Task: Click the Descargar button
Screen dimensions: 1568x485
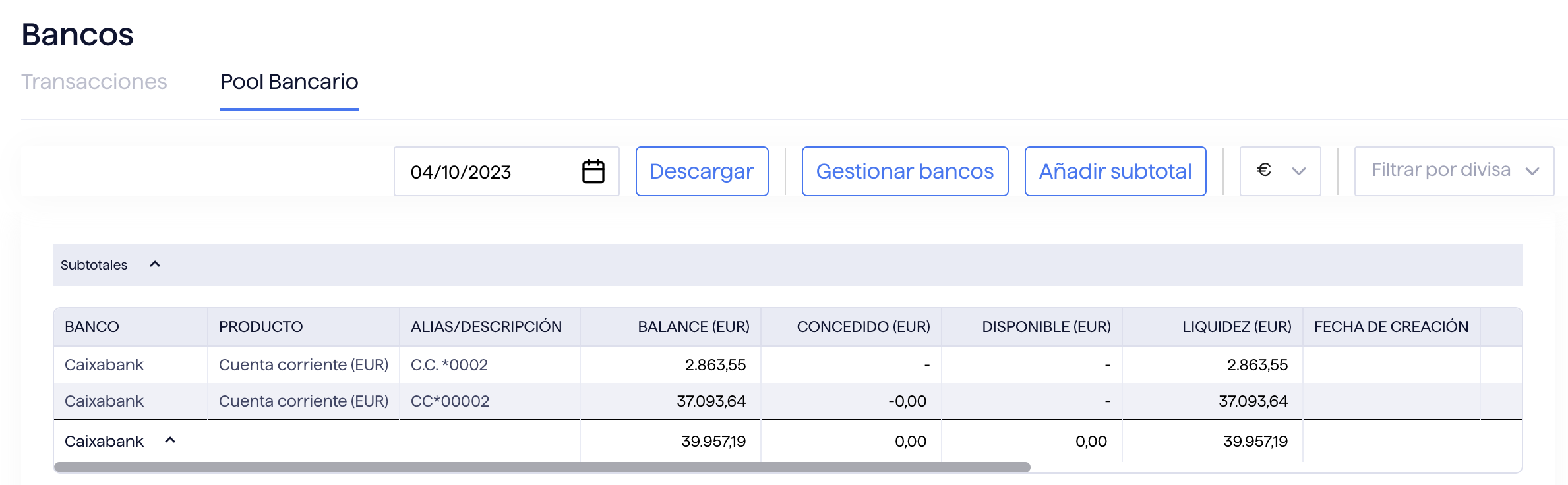Action: pos(702,171)
